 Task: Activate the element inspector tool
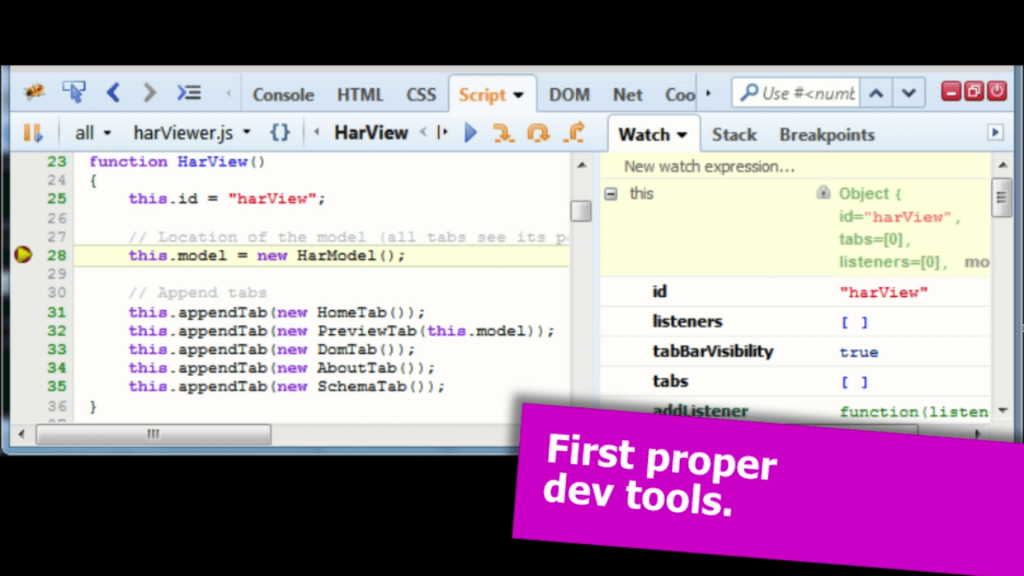coord(73,93)
